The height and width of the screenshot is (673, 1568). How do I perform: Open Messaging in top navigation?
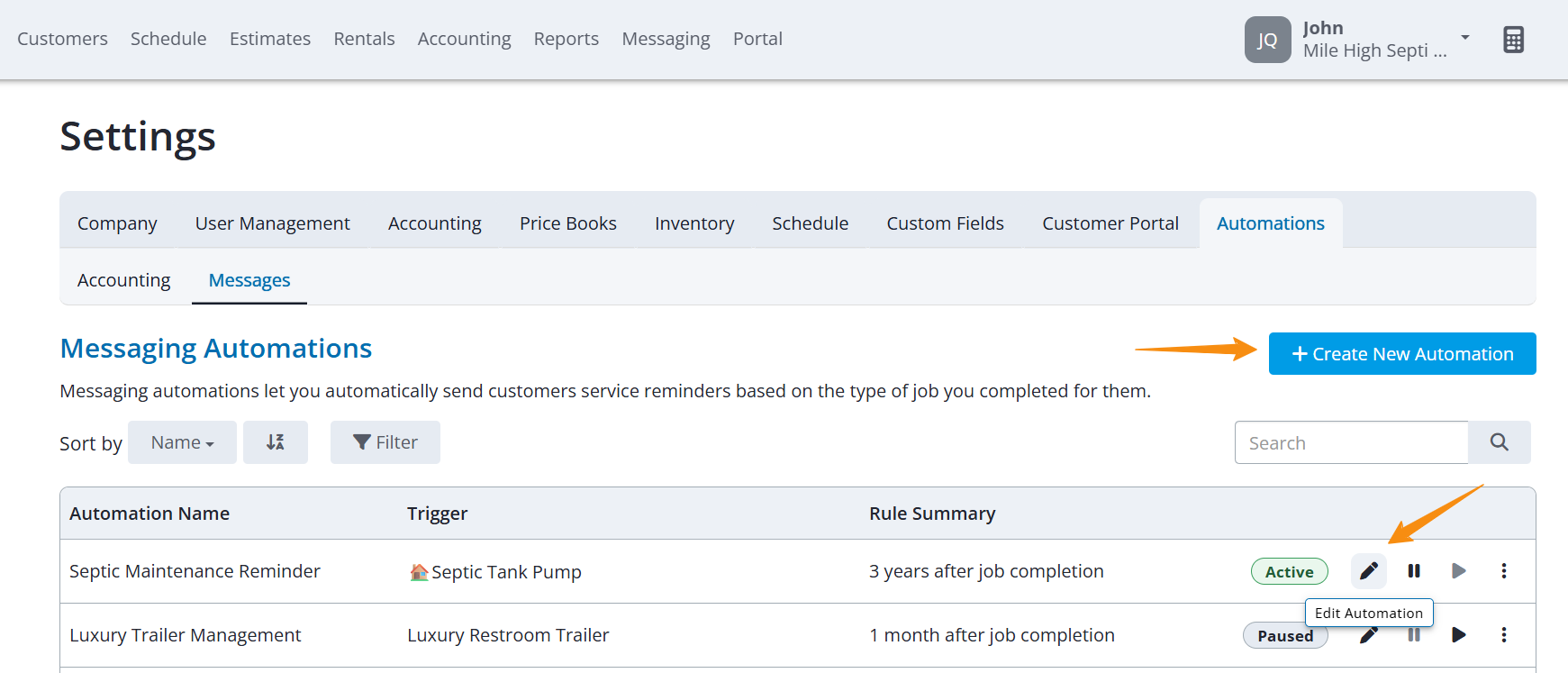tap(666, 39)
